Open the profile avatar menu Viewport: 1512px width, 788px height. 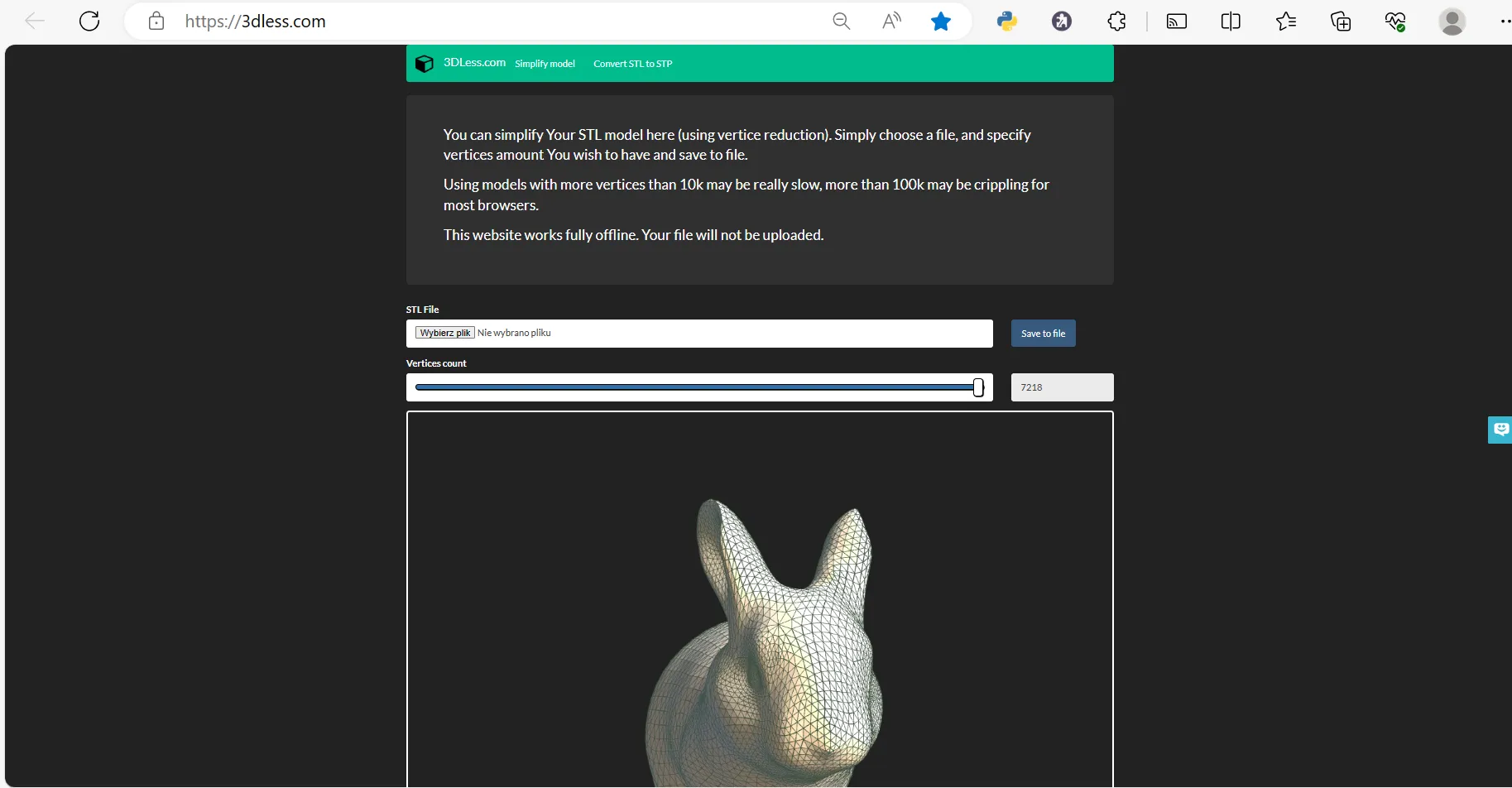coord(1454,21)
